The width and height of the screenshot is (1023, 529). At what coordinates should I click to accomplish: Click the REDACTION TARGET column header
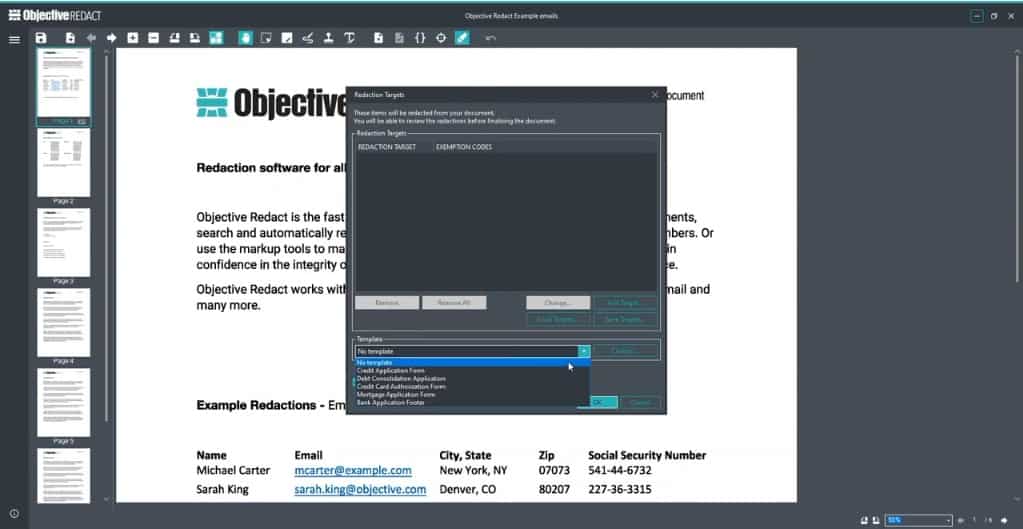pyautogui.click(x=387, y=147)
